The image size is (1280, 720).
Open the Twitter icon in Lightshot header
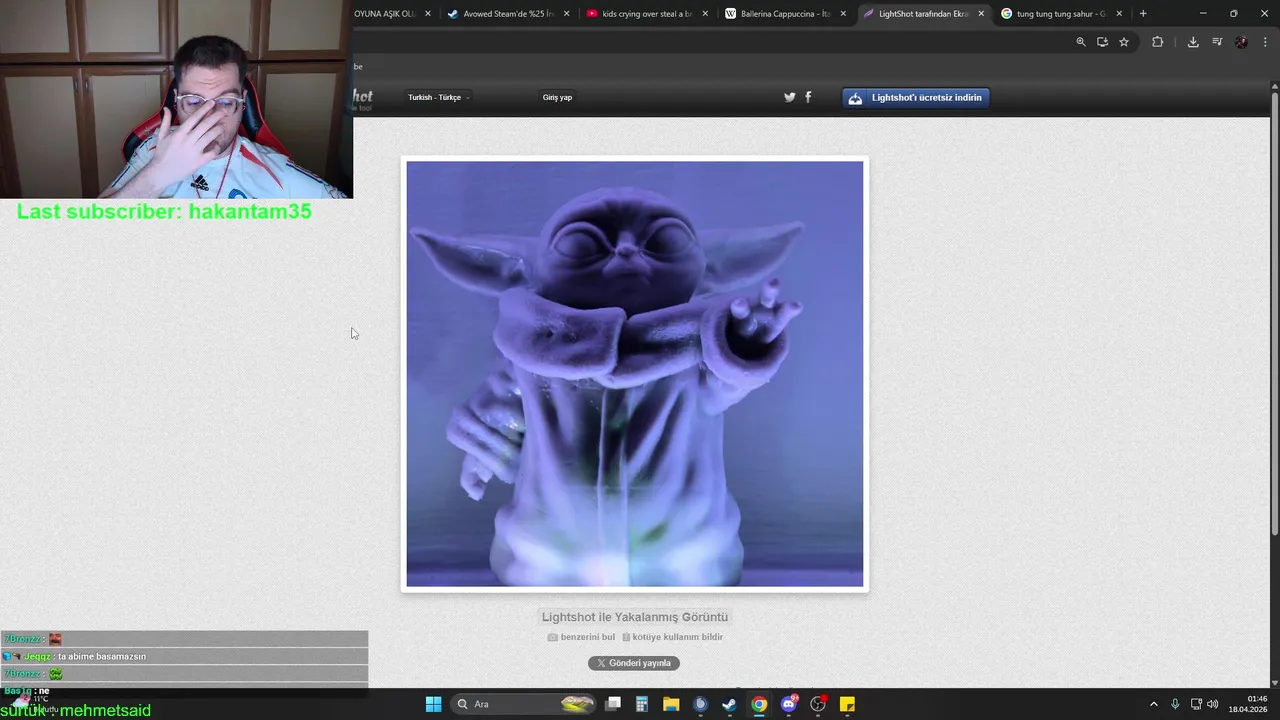pos(789,97)
